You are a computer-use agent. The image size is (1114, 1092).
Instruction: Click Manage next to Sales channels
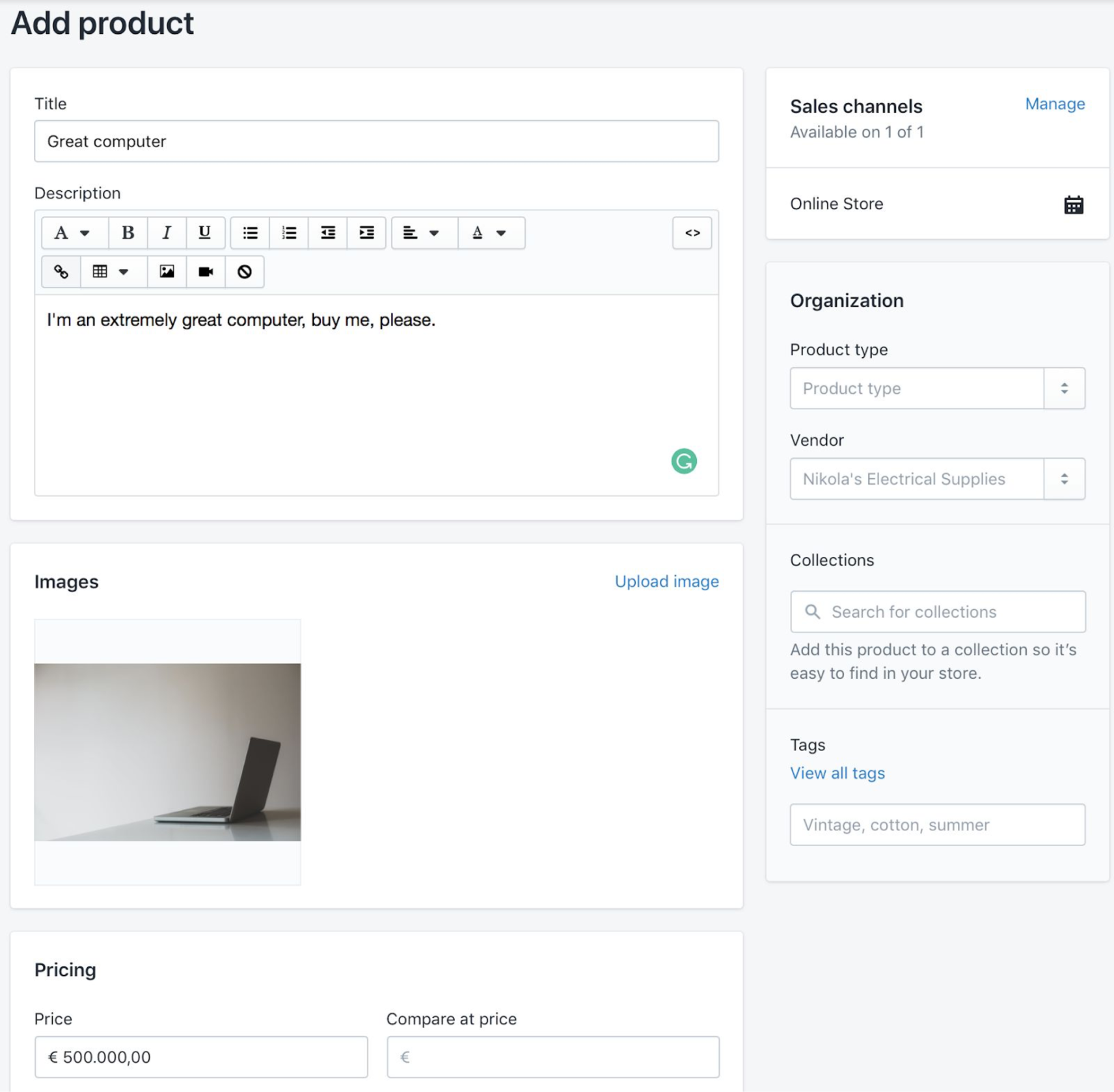pyautogui.click(x=1054, y=104)
